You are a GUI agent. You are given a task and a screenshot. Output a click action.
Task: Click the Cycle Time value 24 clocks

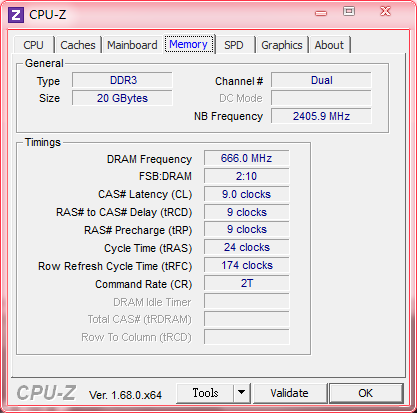(247, 247)
